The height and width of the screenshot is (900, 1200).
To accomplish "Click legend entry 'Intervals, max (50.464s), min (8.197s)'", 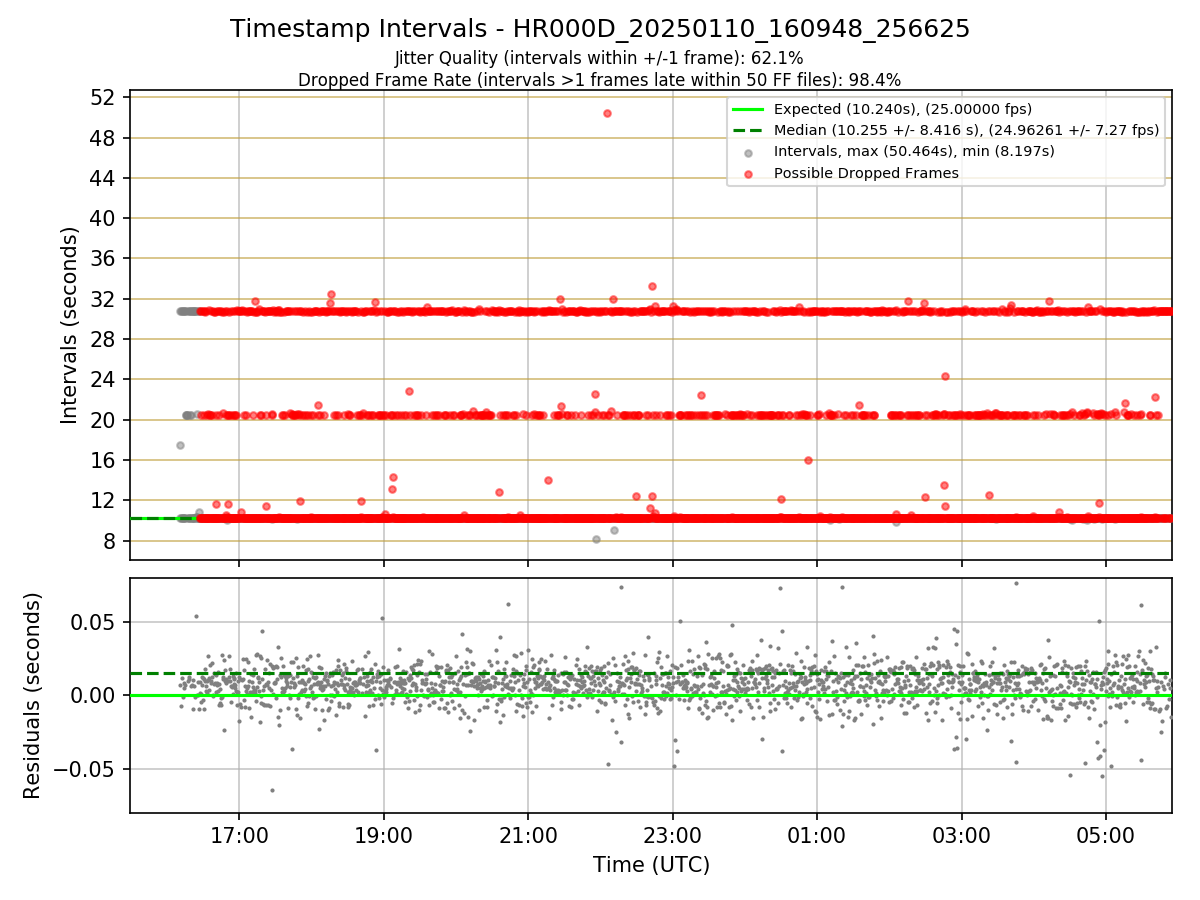I will point(914,151).
